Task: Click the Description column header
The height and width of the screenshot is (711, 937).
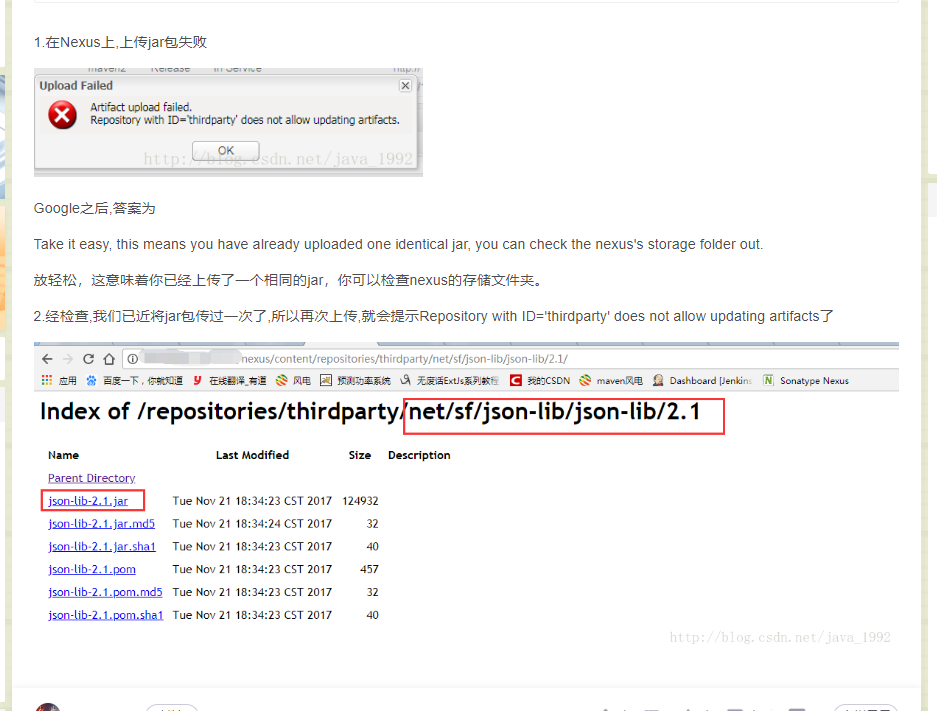Action: click(x=419, y=455)
